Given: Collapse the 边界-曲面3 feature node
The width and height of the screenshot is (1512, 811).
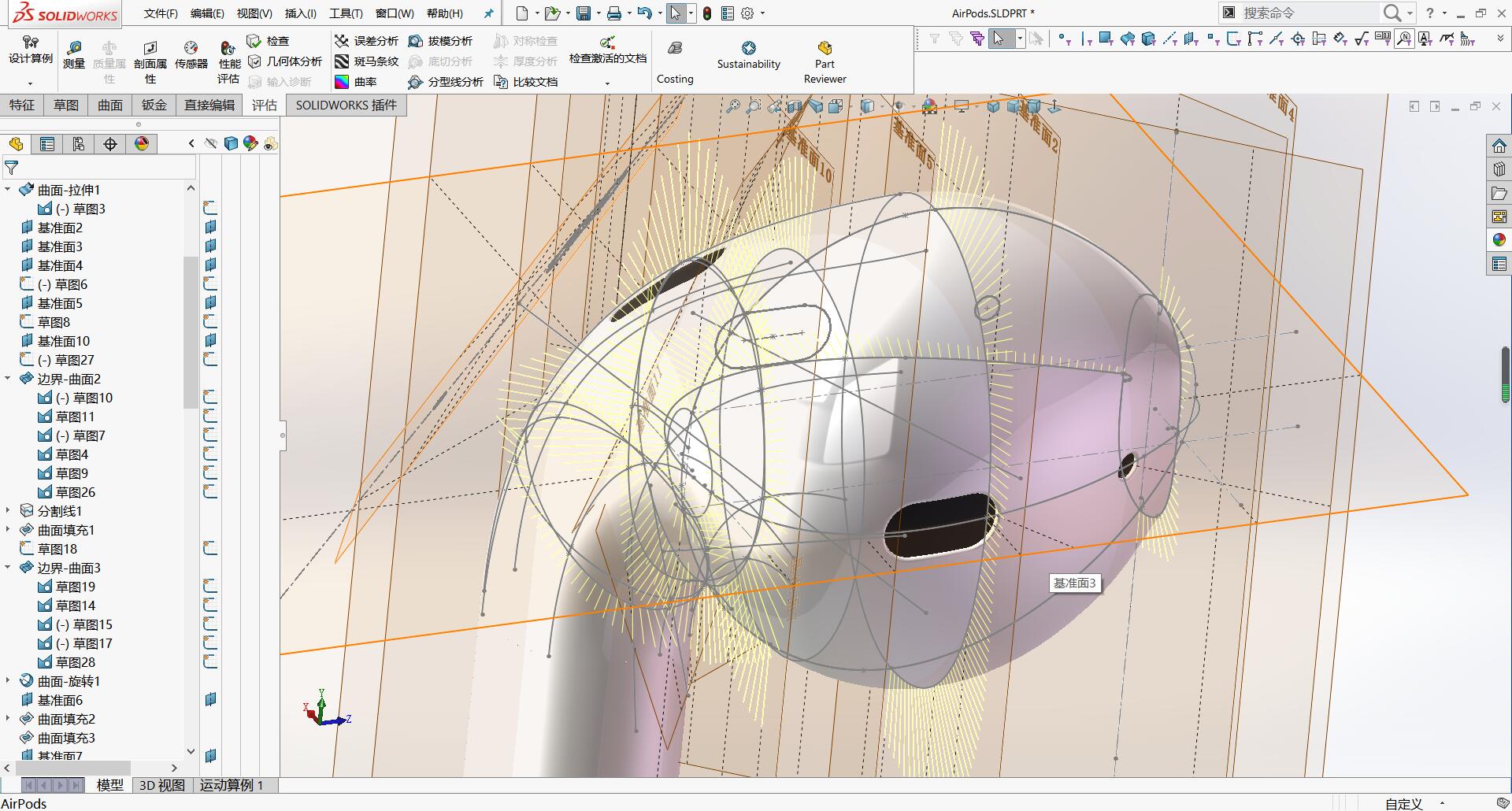Looking at the screenshot, I should pos(8,568).
